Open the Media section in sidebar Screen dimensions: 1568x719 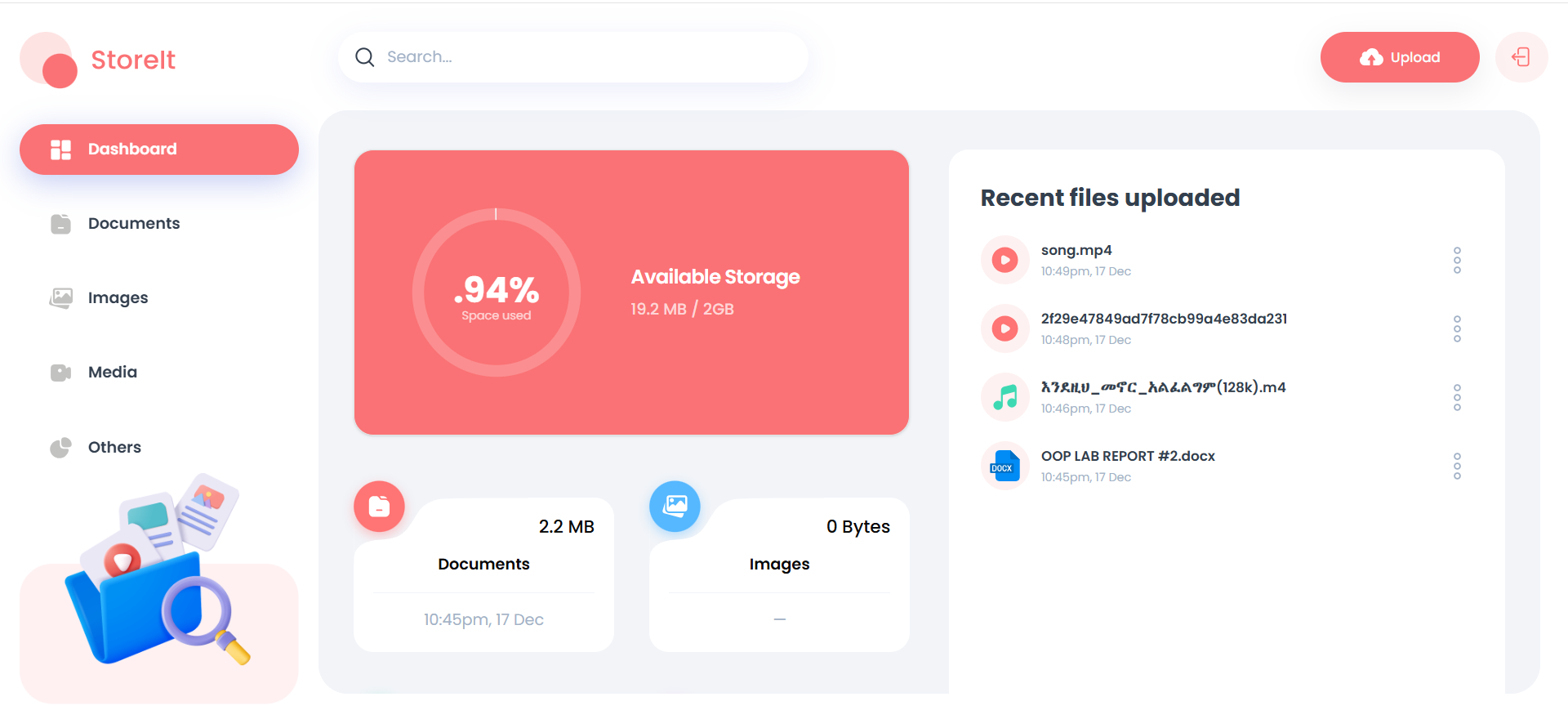pyautogui.click(x=113, y=373)
